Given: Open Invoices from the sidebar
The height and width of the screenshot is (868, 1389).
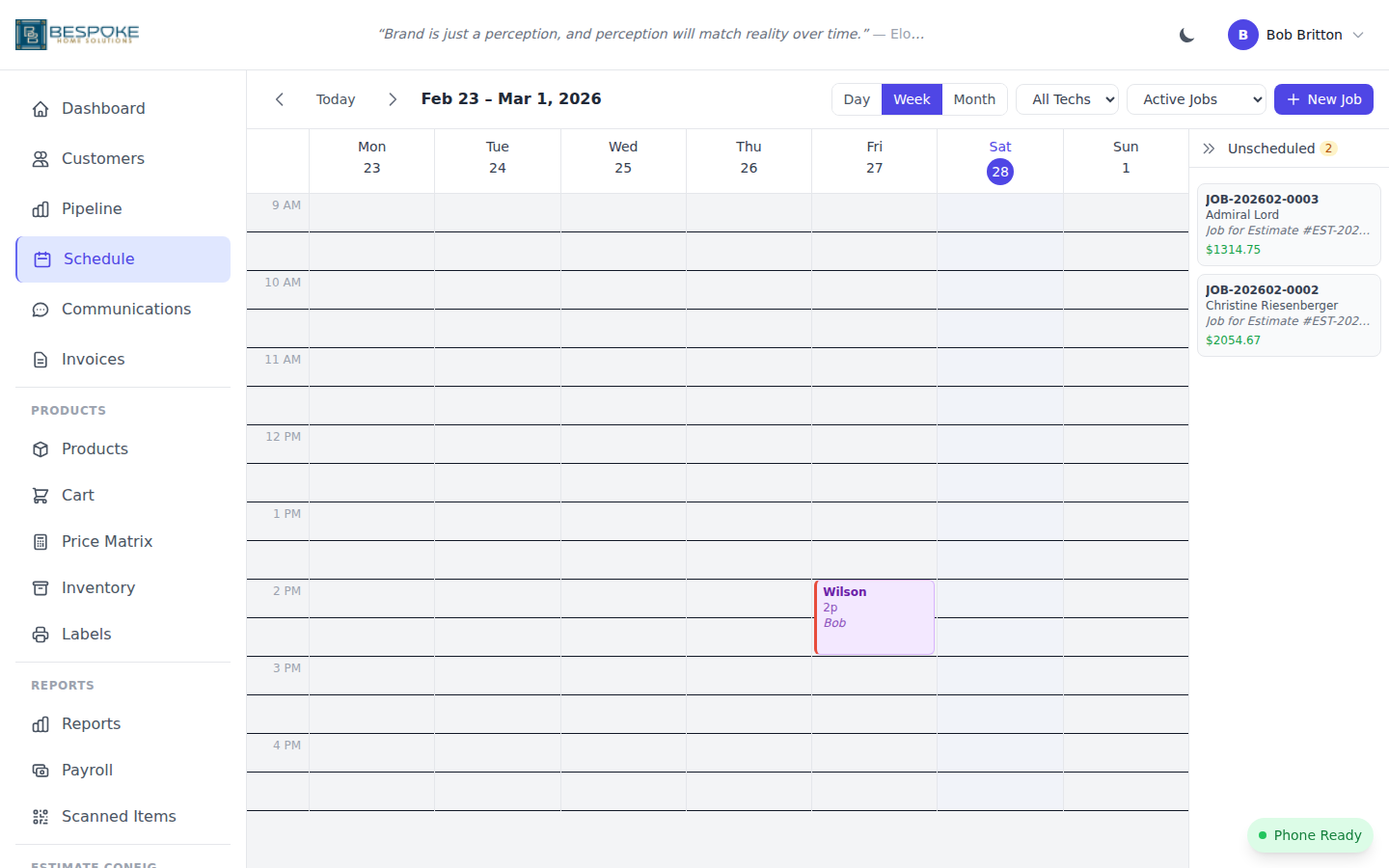Looking at the screenshot, I should tap(93, 359).
